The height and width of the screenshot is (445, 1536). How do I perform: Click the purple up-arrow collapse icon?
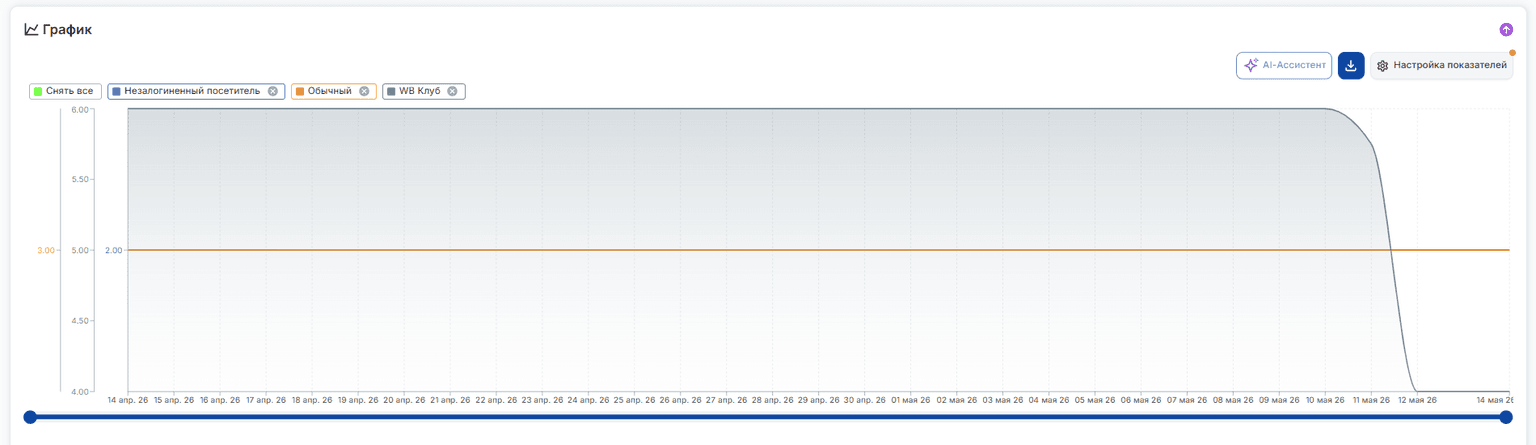pos(1506,30)
